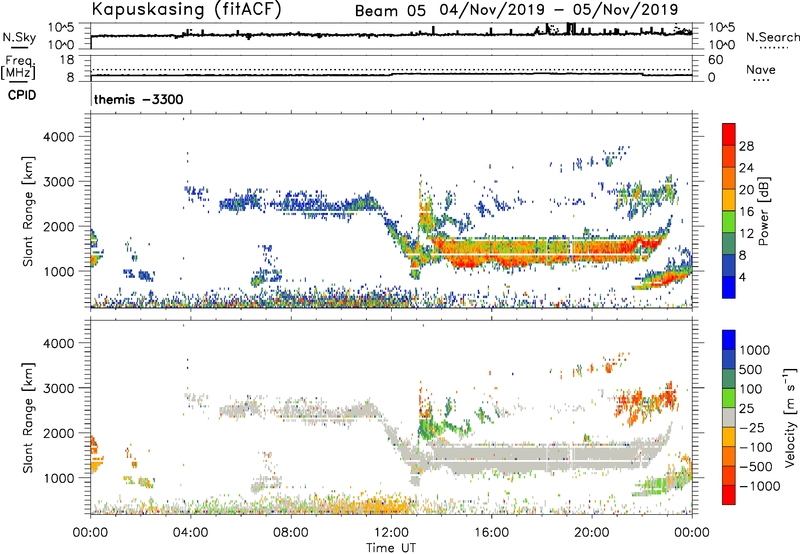Click the '60' Nave axis tick
800x554 pixels.
(715, 60)
